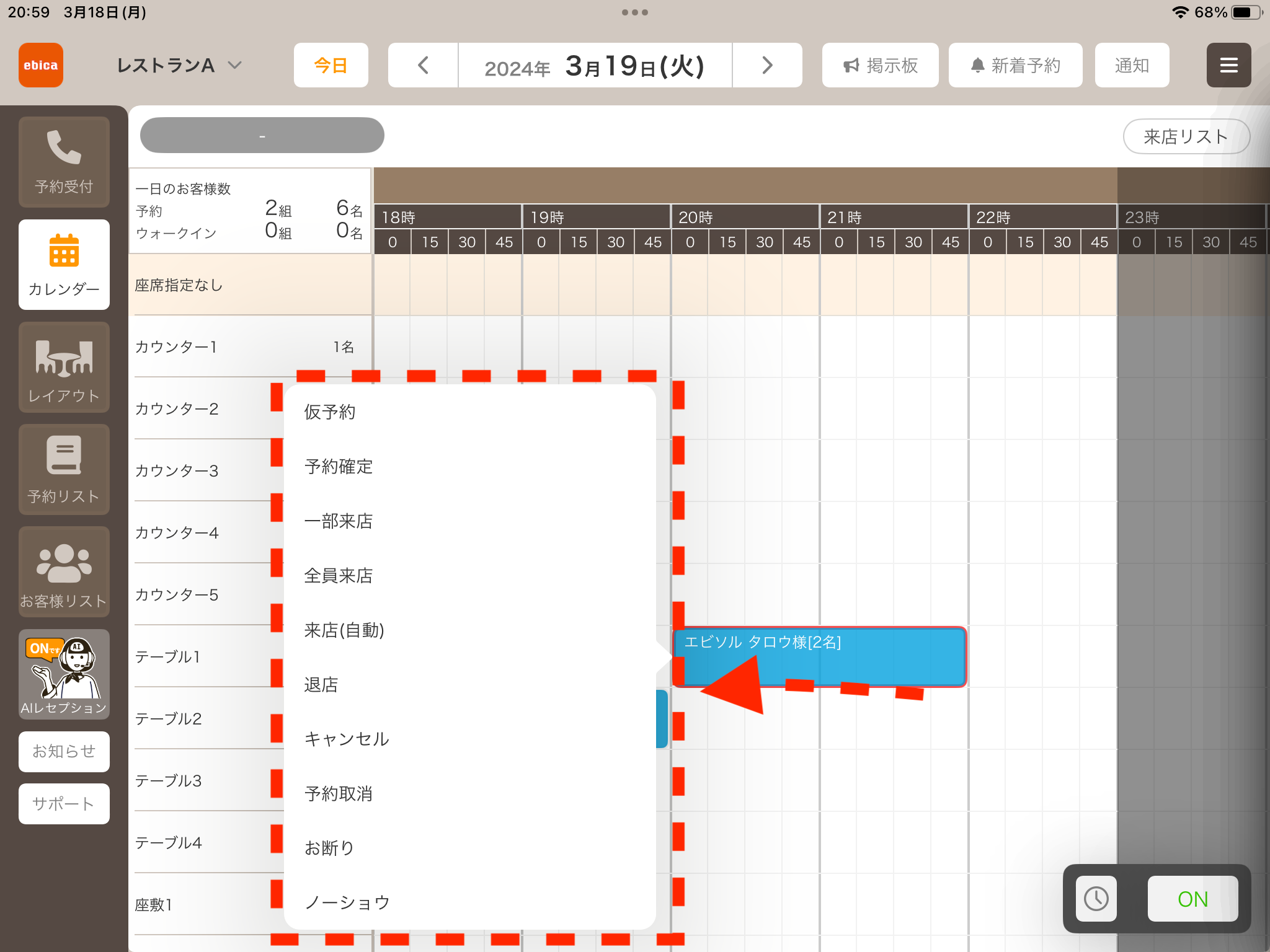Select ノーショウ status
Screen dimensions: 1270x952
(x=469, y=902)
